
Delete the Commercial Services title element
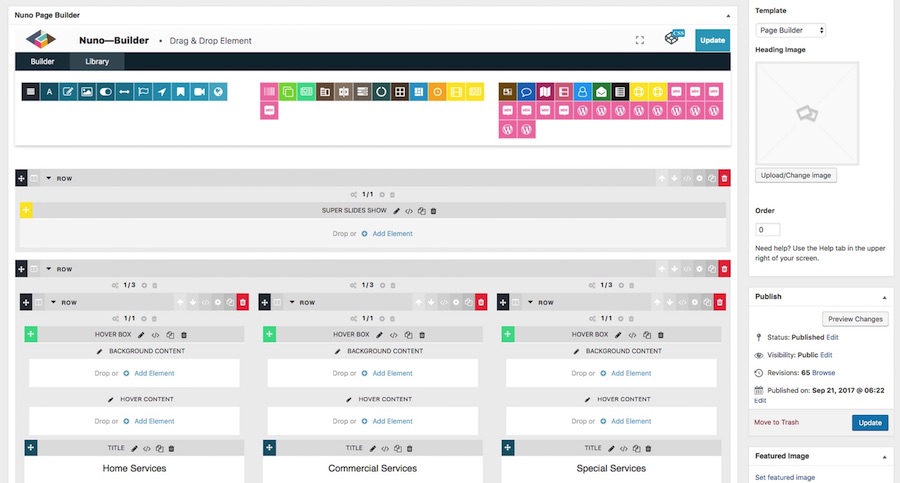tap(410, 449)
